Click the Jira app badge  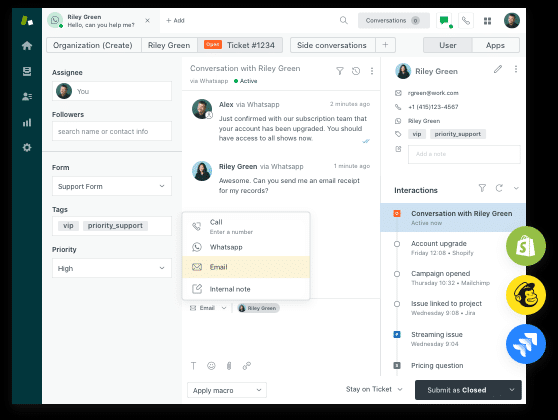pyautogui.click(x=526, y=344)
